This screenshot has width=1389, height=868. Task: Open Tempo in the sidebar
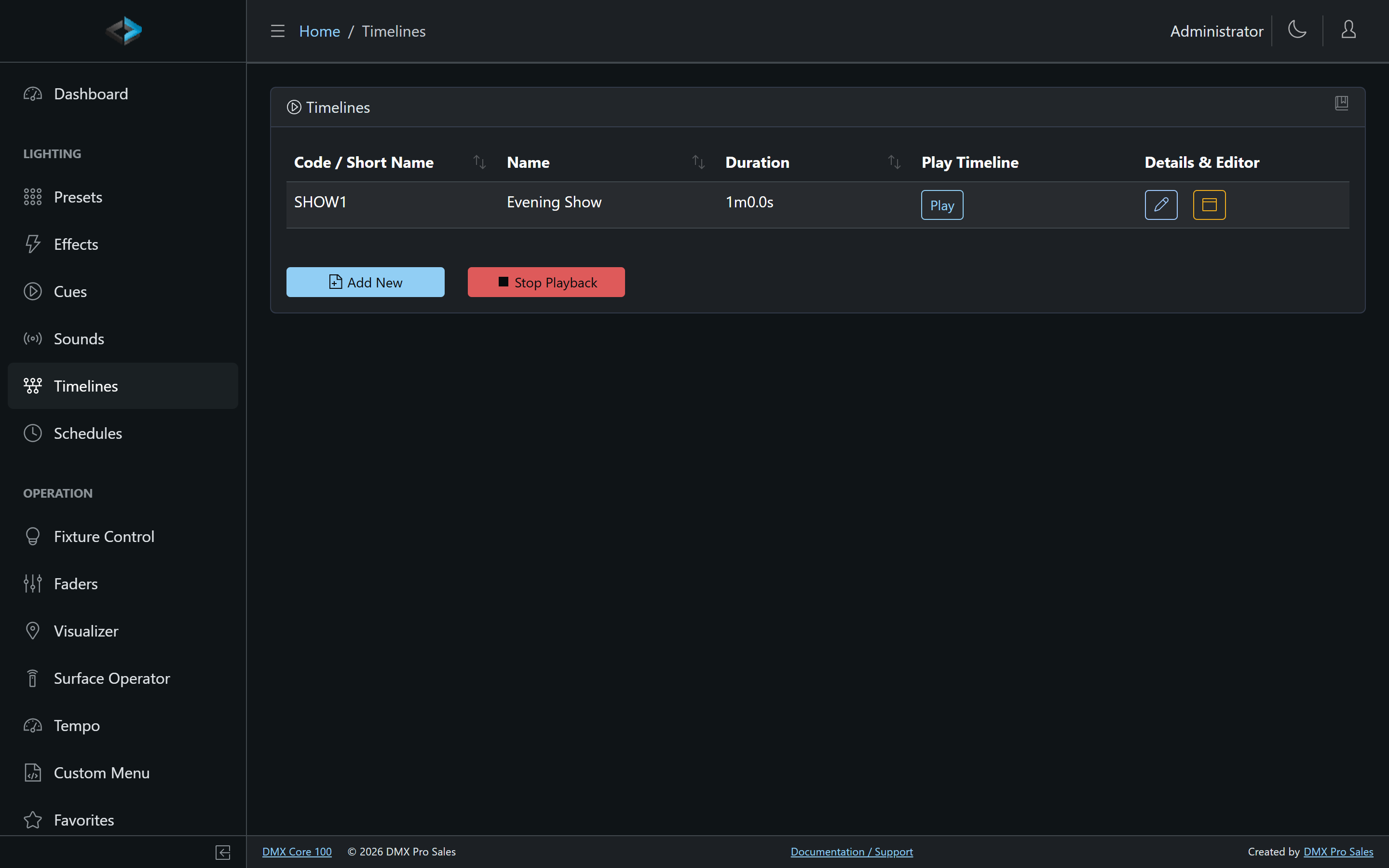123,726
